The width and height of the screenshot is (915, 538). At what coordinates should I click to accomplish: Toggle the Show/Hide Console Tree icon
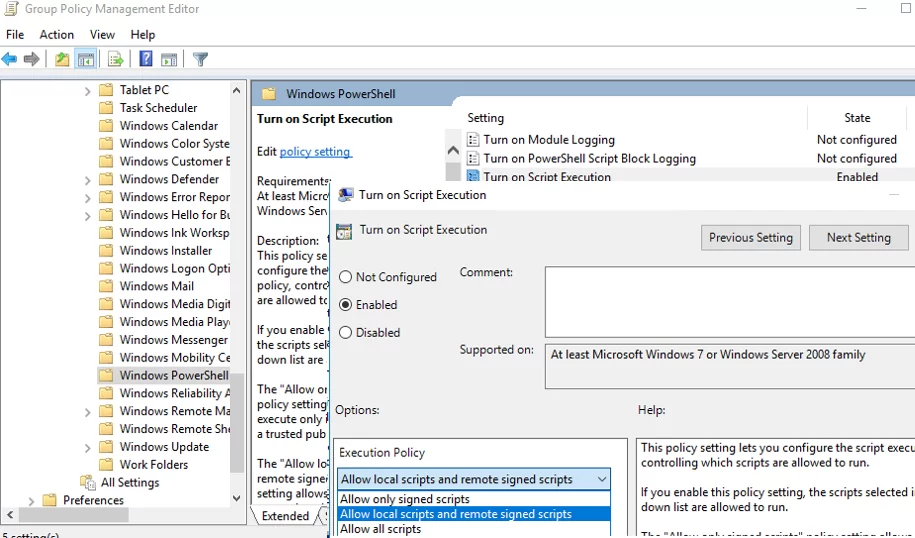pos(86,59)
